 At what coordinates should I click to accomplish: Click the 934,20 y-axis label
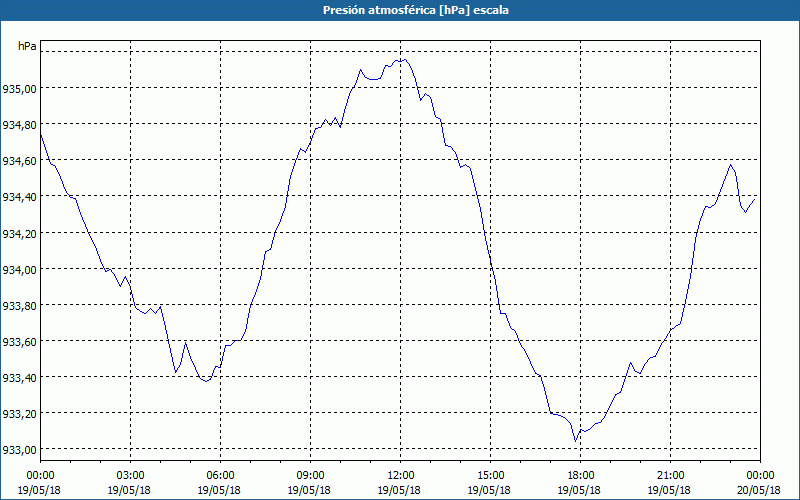[20, 233]
